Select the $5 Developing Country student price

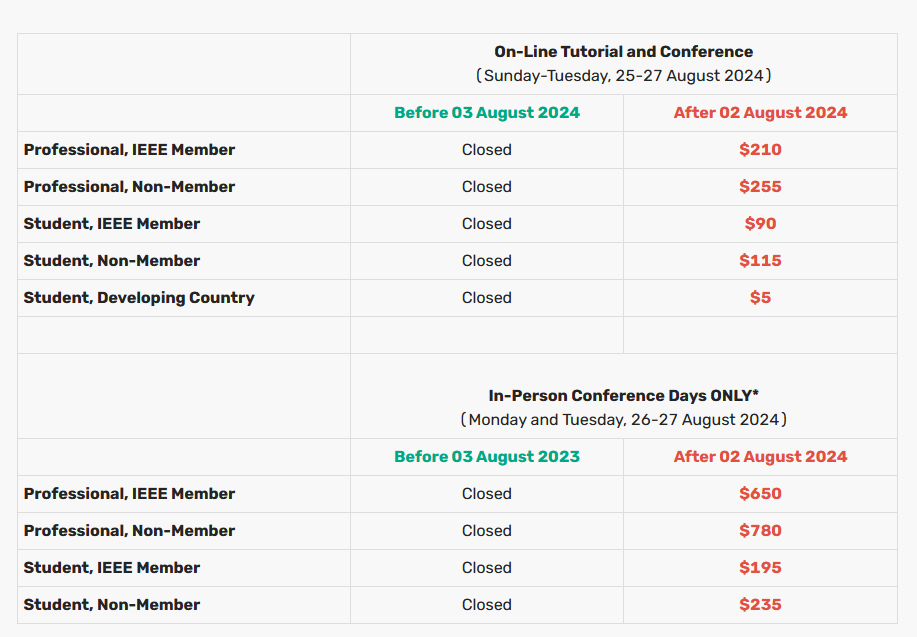click(760, 298)
